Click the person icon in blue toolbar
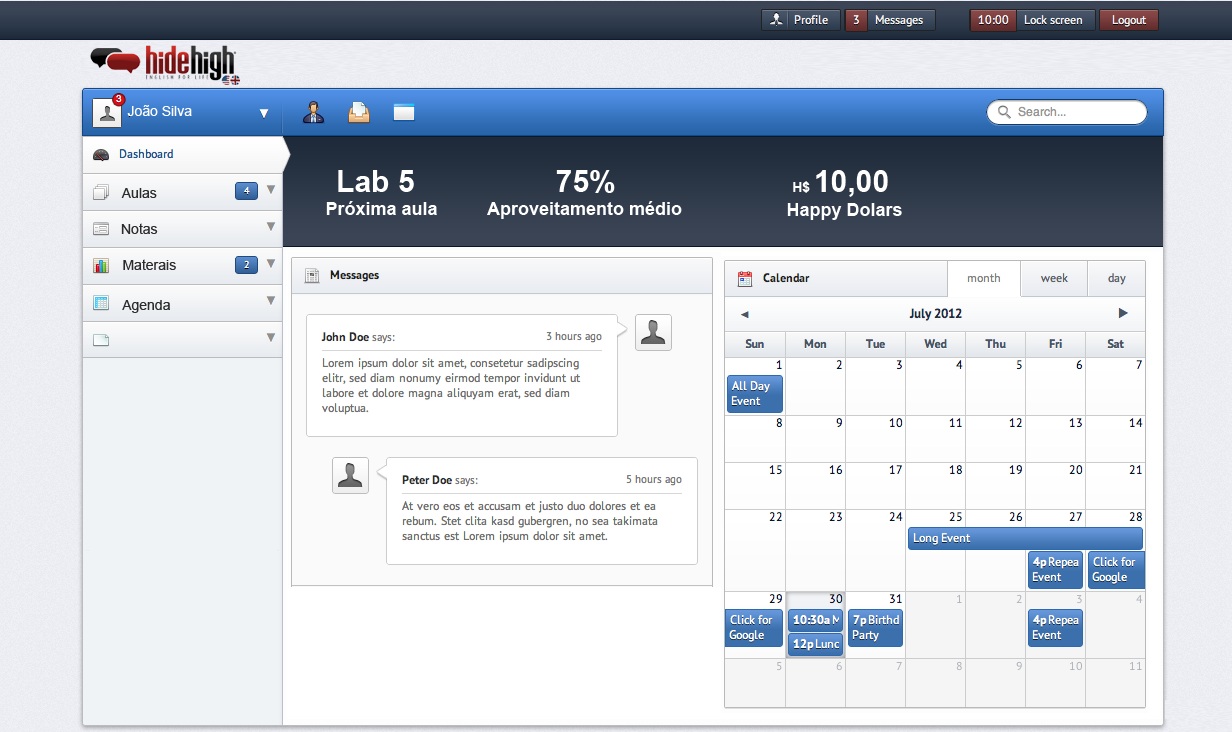The height and width of the screenshot is (732, 1232). coord(314,112)
